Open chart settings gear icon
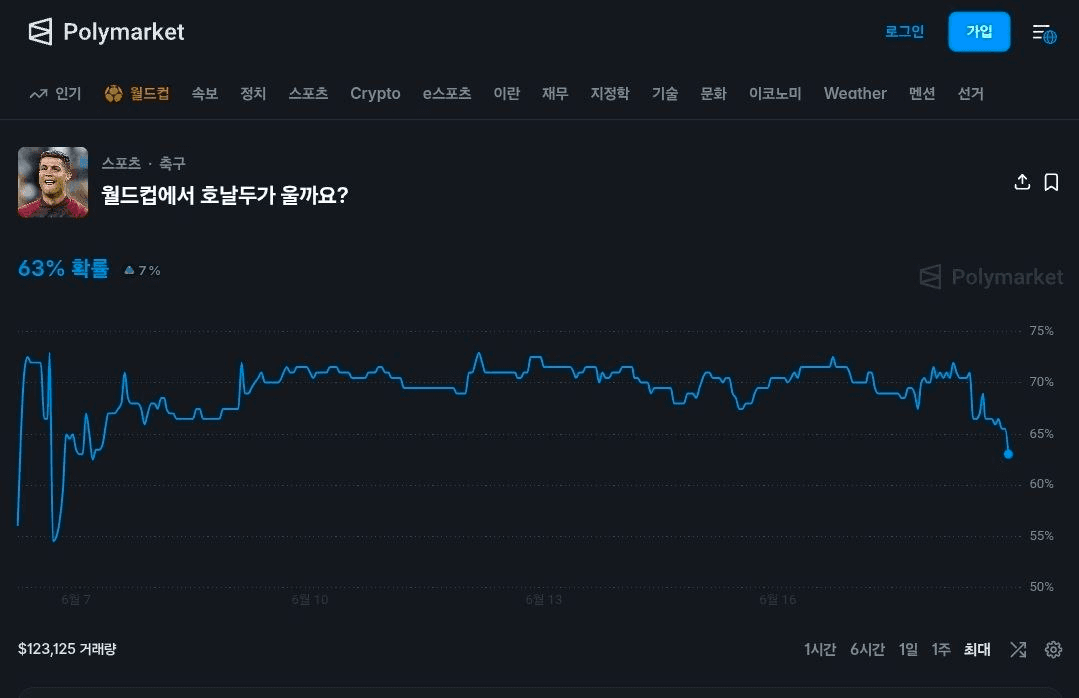Viewport: 1079px width, 698px height. (1053, 649)
